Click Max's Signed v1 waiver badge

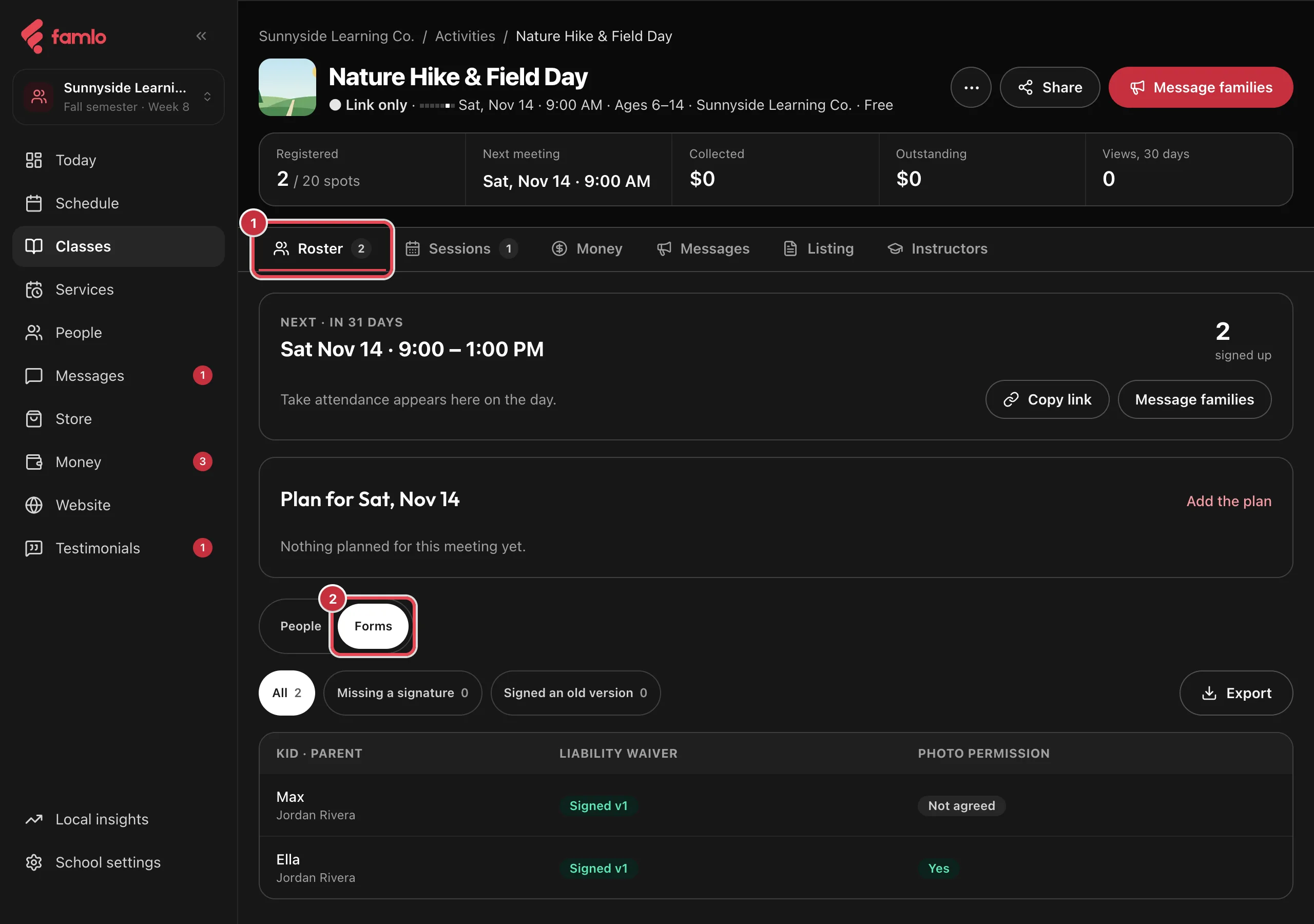point(598,805)
